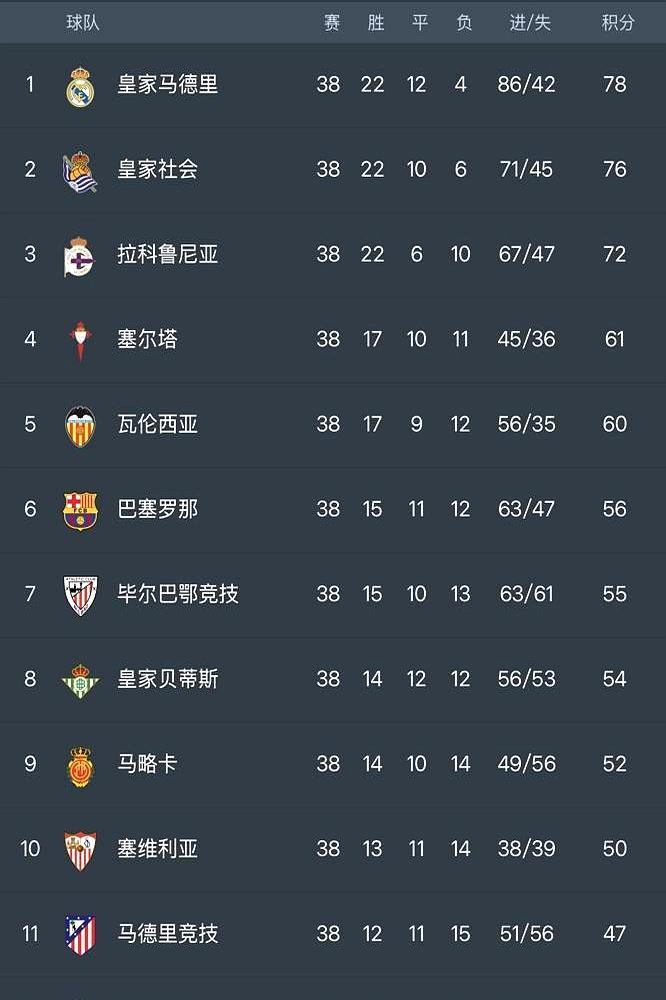Click the Mallorca club crest
Image resolution: width=666 pixels, height=1000 pixels.
(80, 765)
